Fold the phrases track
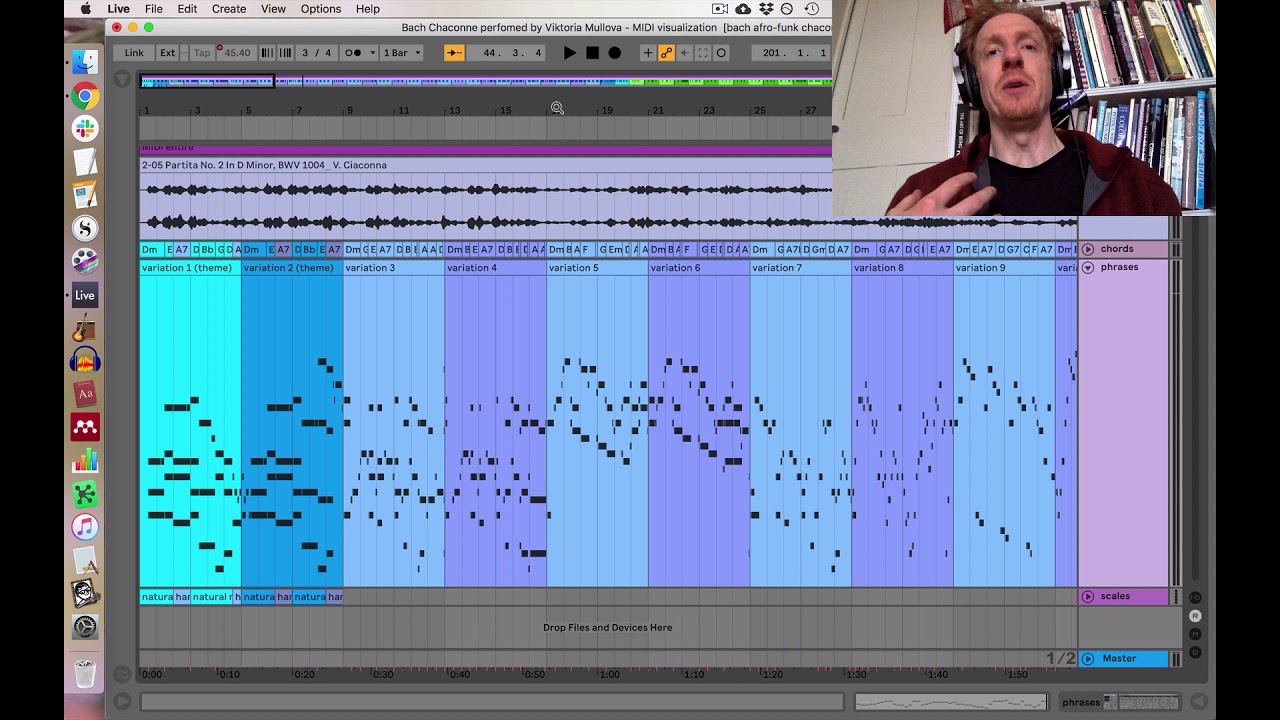This screenshot has height=720, width=1280. (x=1088, y=268)
